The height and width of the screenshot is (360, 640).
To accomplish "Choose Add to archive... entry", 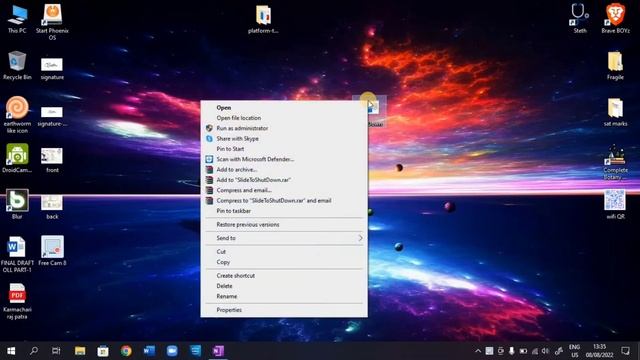I will [x=284, y=170].
